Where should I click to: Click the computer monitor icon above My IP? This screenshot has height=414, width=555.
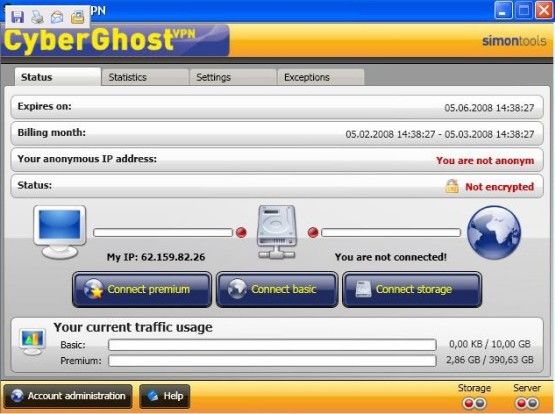click(x=59, y=232)
